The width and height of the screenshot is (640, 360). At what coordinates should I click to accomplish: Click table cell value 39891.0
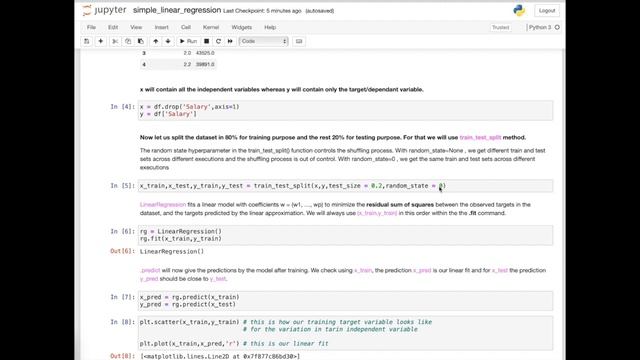[205, 64]
